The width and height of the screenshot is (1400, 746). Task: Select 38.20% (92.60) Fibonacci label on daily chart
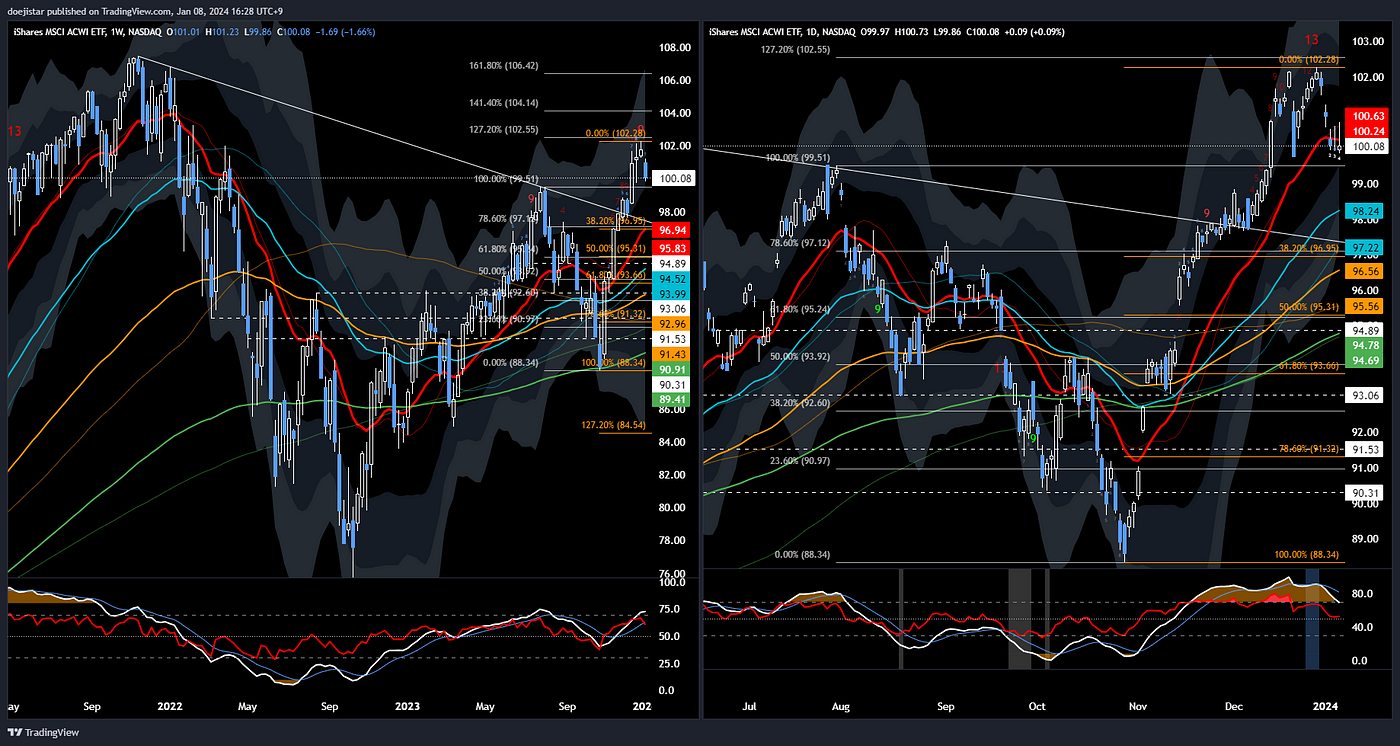tap(799, 403)
